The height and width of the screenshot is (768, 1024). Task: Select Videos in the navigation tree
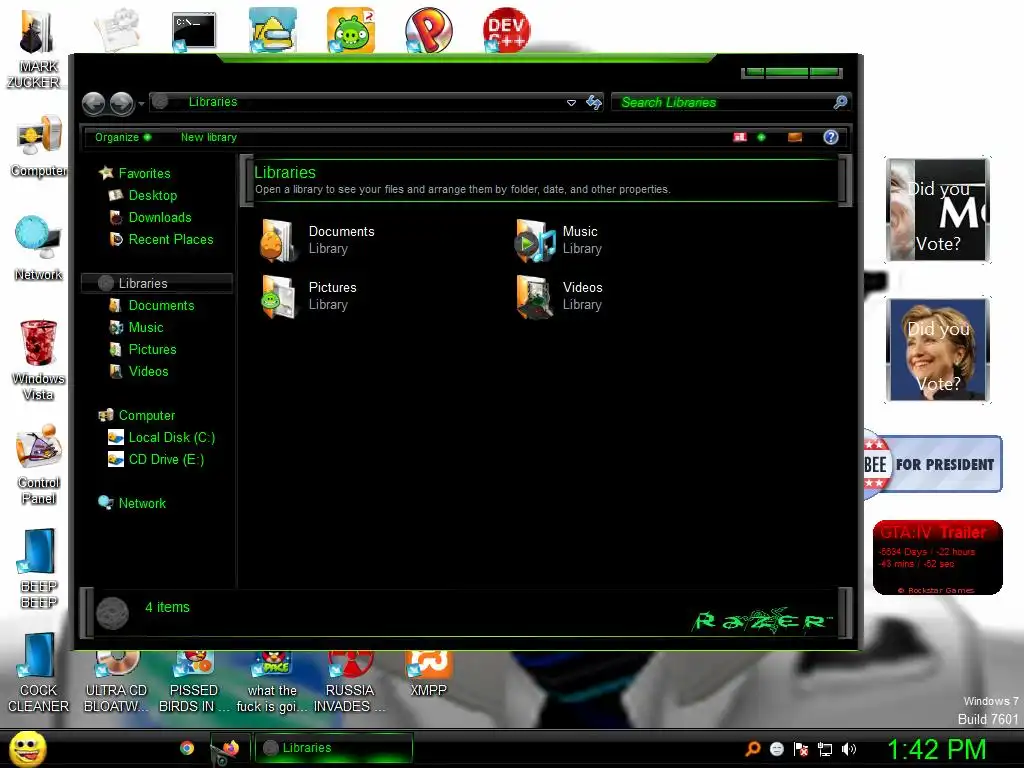(x=138, y=372)
